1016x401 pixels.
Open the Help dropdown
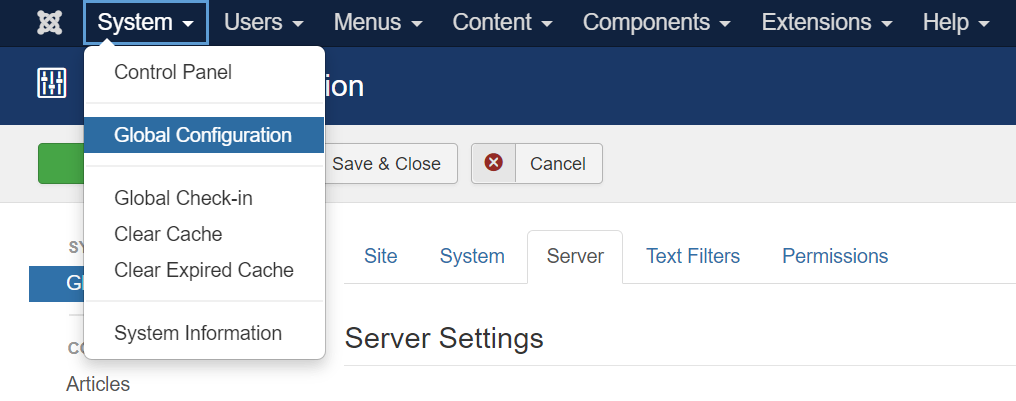[956, 22]
